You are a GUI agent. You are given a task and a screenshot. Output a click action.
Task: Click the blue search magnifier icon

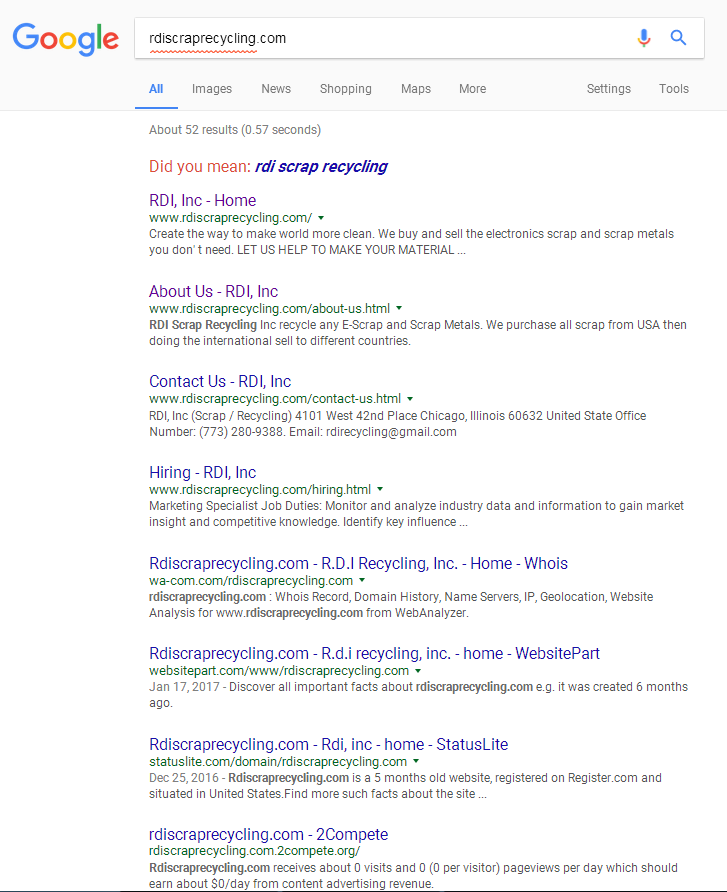click(678, 38)
